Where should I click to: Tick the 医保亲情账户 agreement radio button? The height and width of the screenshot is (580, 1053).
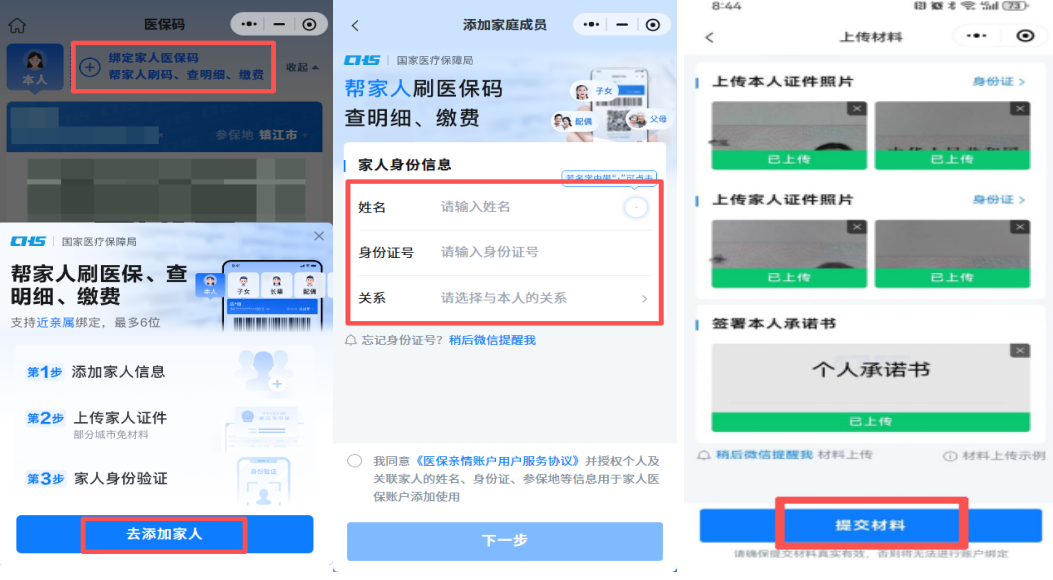(x=355, y=461)
